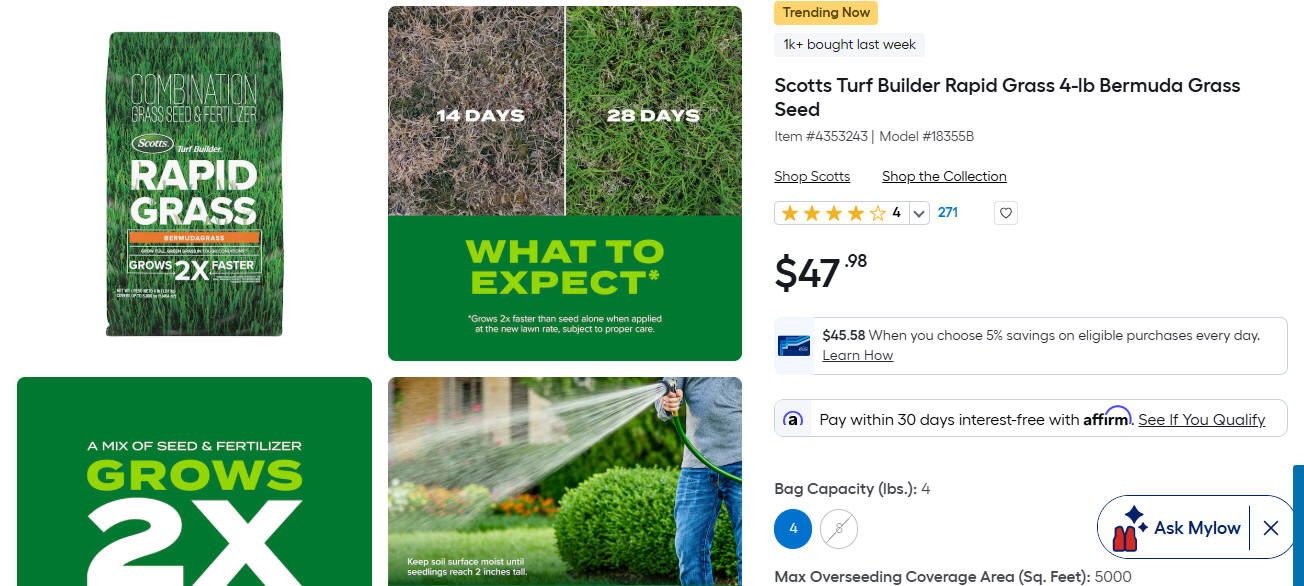Open the Grows 2X fertilizer image
The image size is (1304, 586).
tap(194, 481)
